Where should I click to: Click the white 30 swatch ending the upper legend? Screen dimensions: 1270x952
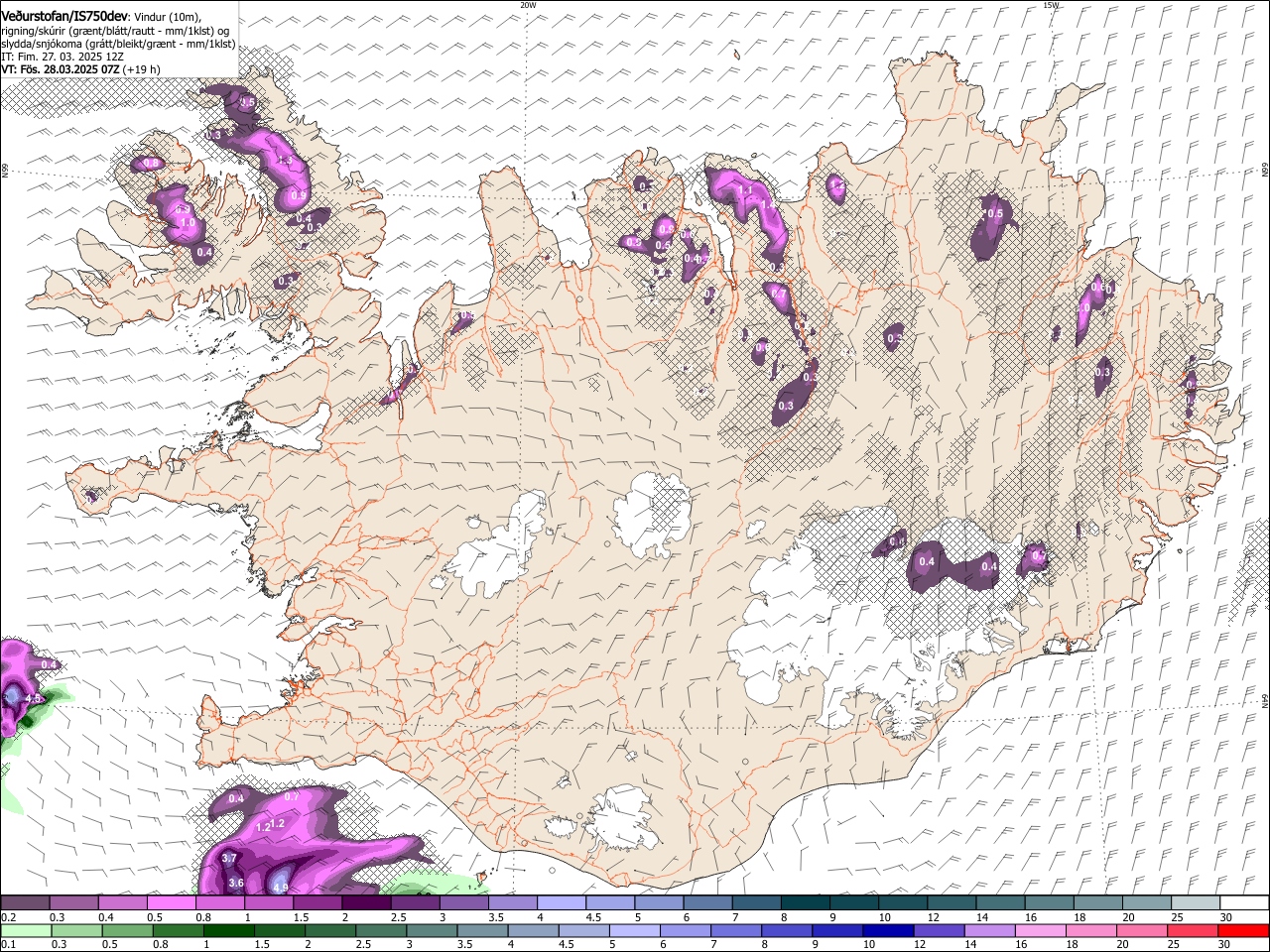click(1245, 903)
